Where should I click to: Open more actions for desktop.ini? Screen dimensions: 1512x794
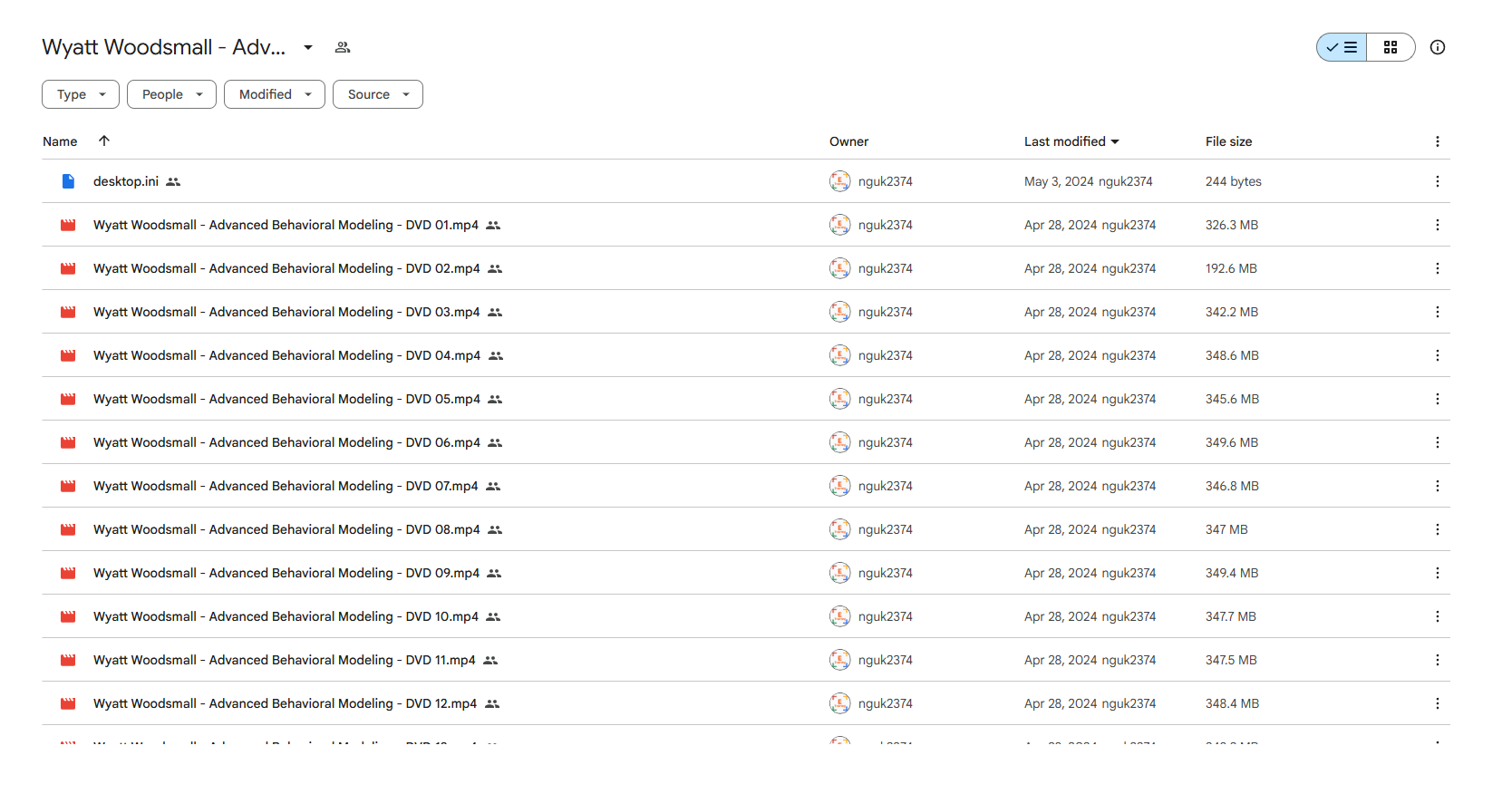point(1438,181)
